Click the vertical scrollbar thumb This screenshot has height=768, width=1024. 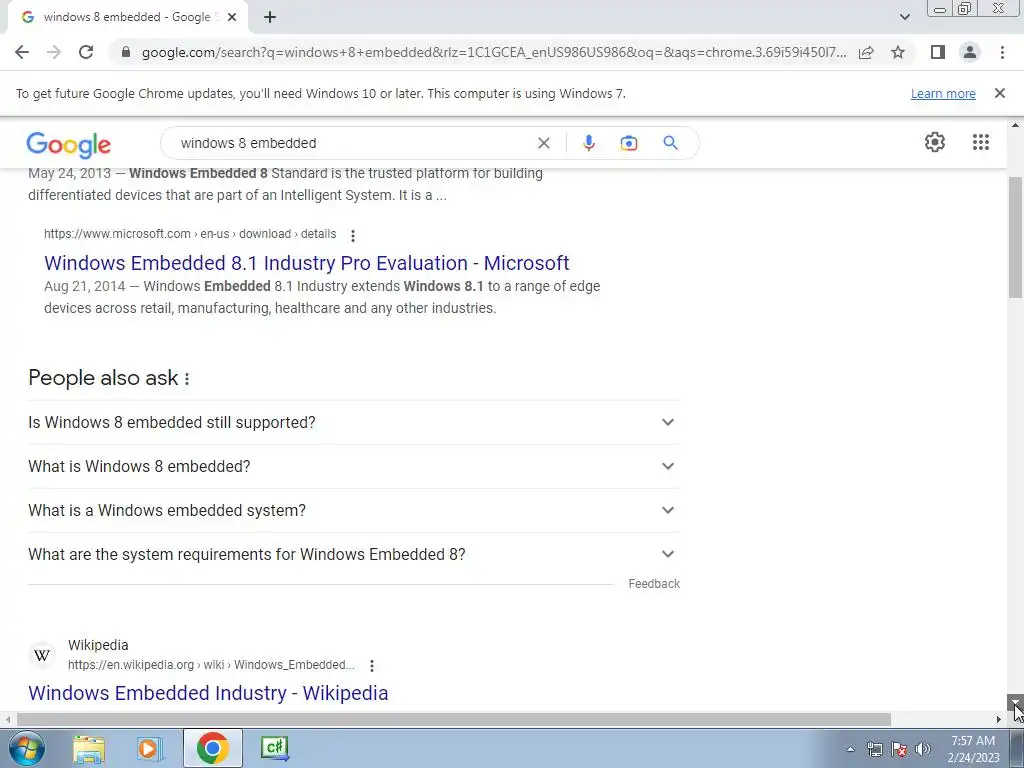[x=1015, y=236]
